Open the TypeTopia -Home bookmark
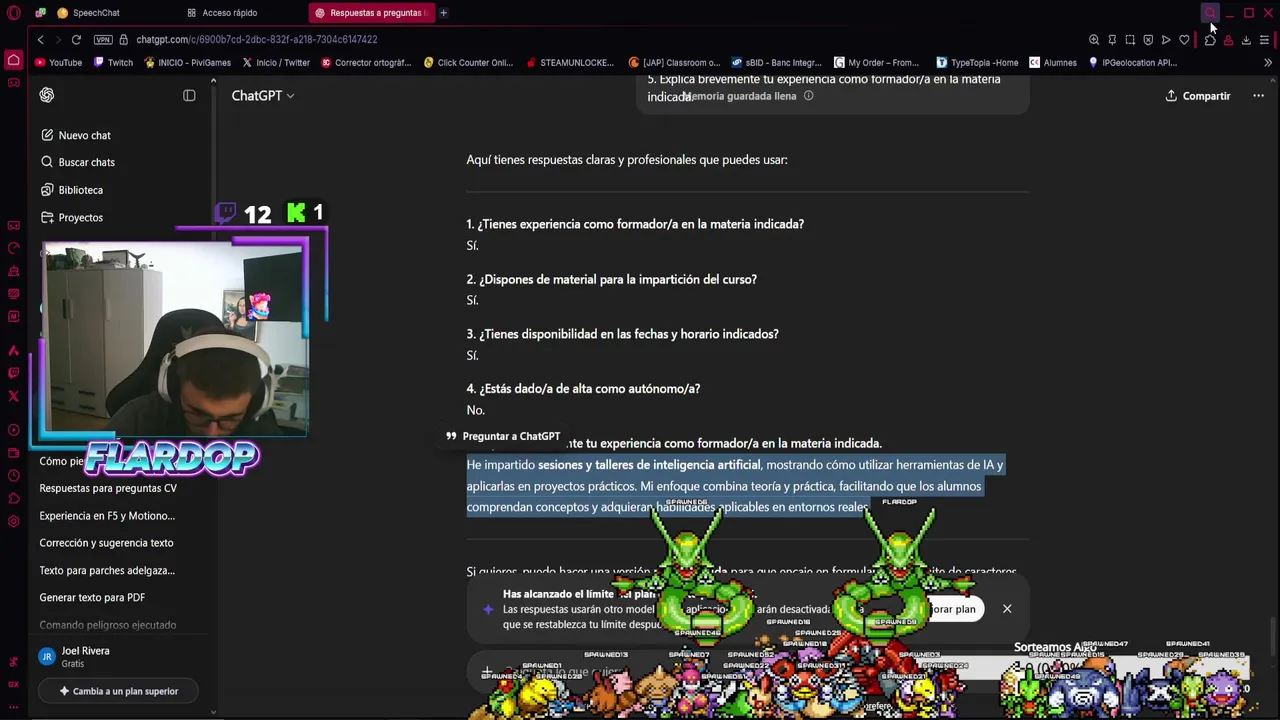 coord(977,62)
